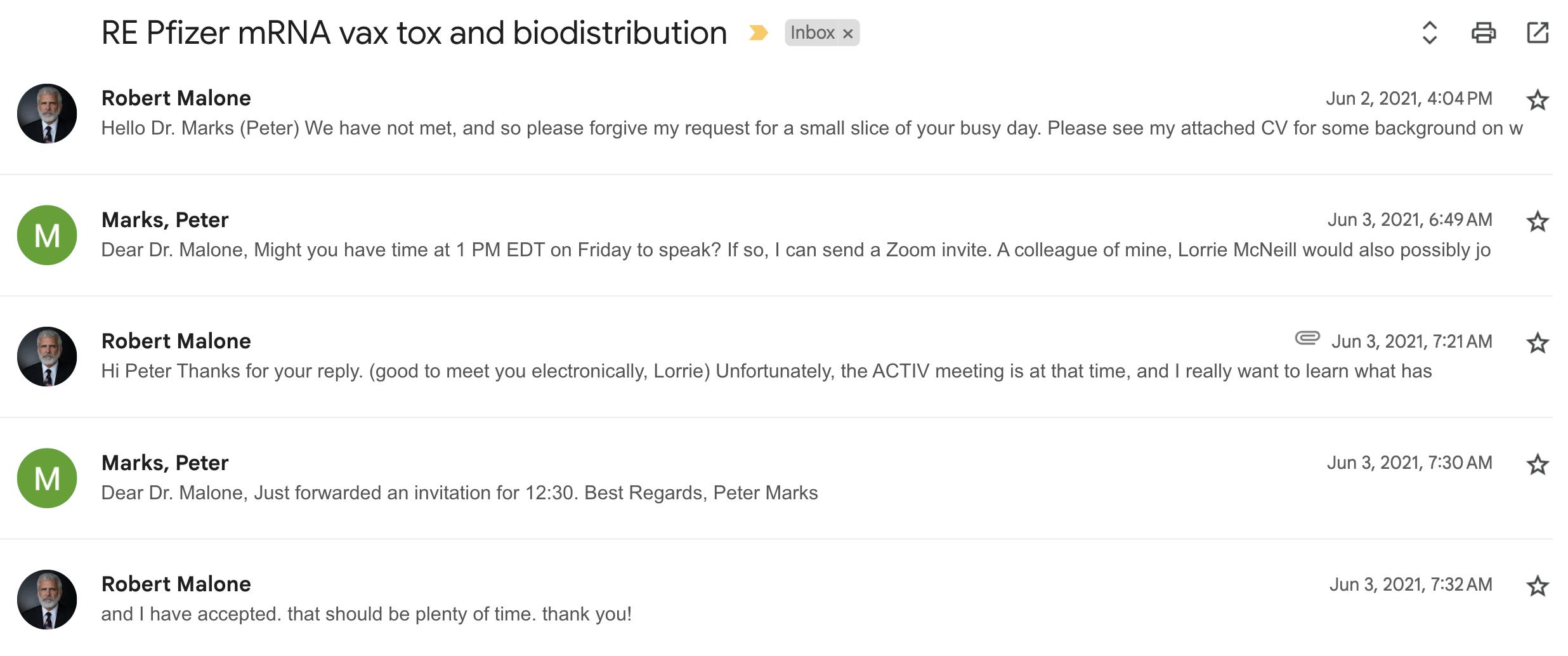The image size is (1568, 656).
Task: Click the yellow importance marker arrow
Action: click(758, 33)
